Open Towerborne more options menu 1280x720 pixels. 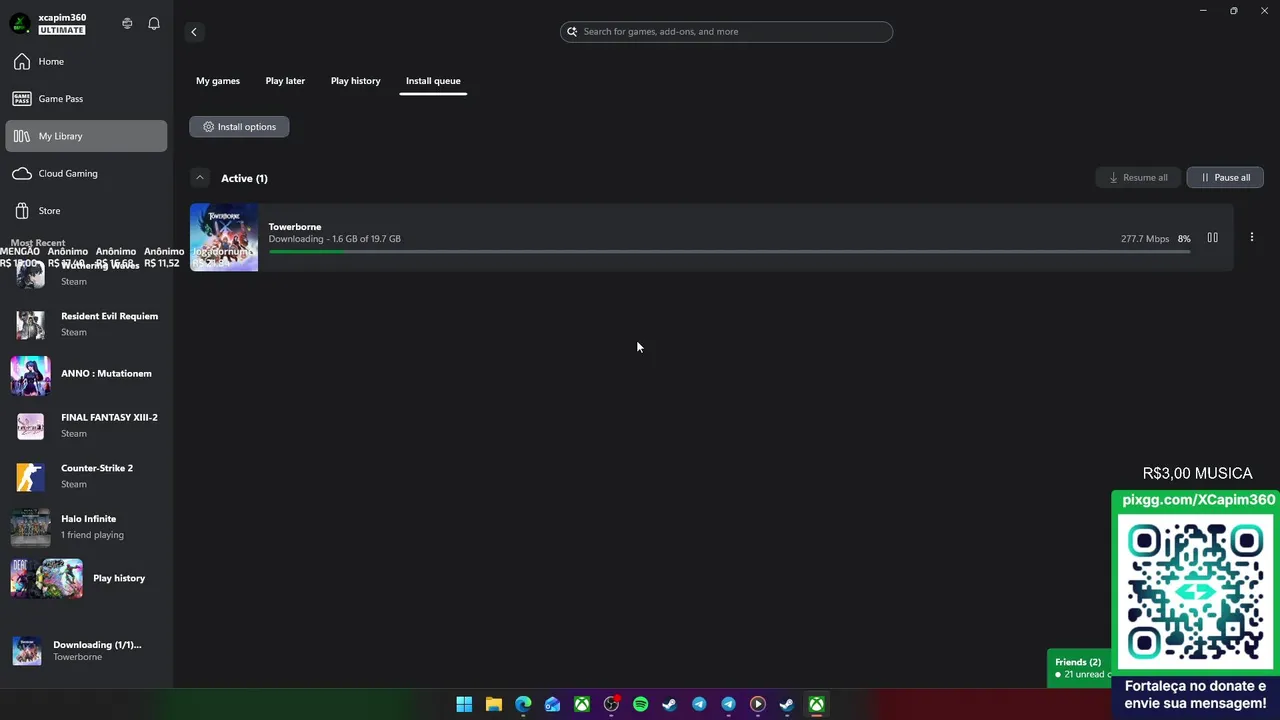[1251, 238]
